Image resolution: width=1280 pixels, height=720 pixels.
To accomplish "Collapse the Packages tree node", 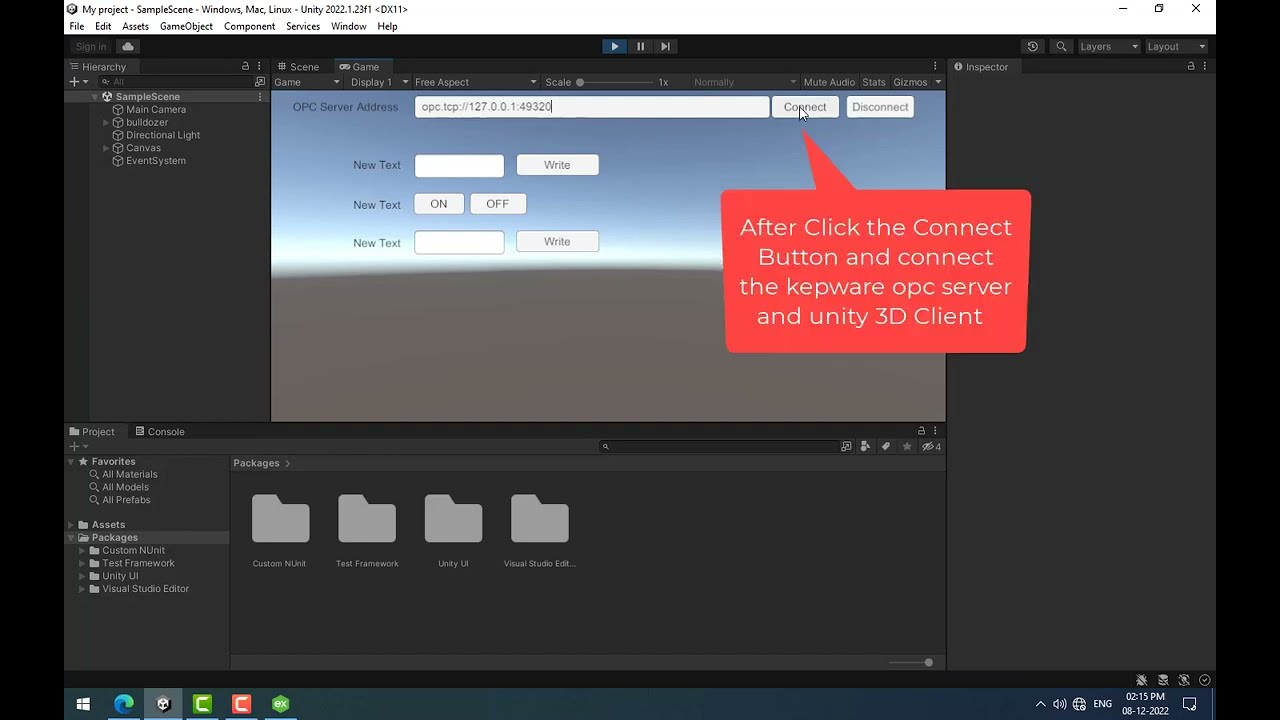I will 71,538.
